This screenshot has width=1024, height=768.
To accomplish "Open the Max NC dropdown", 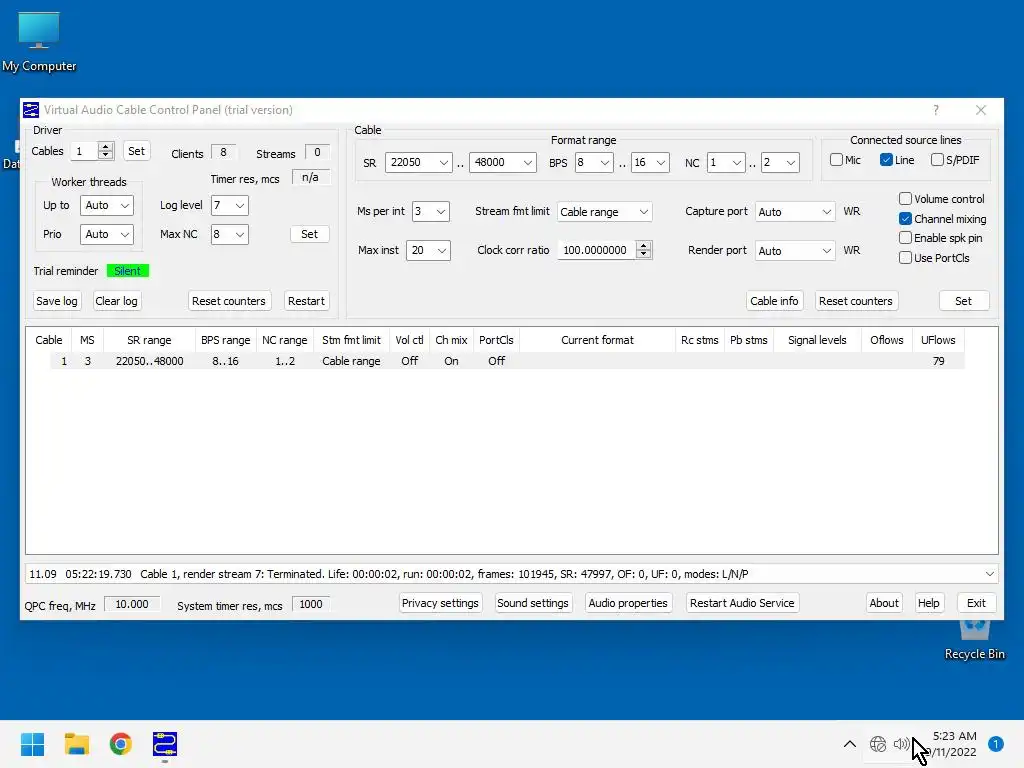I will [x=229, y=234].
